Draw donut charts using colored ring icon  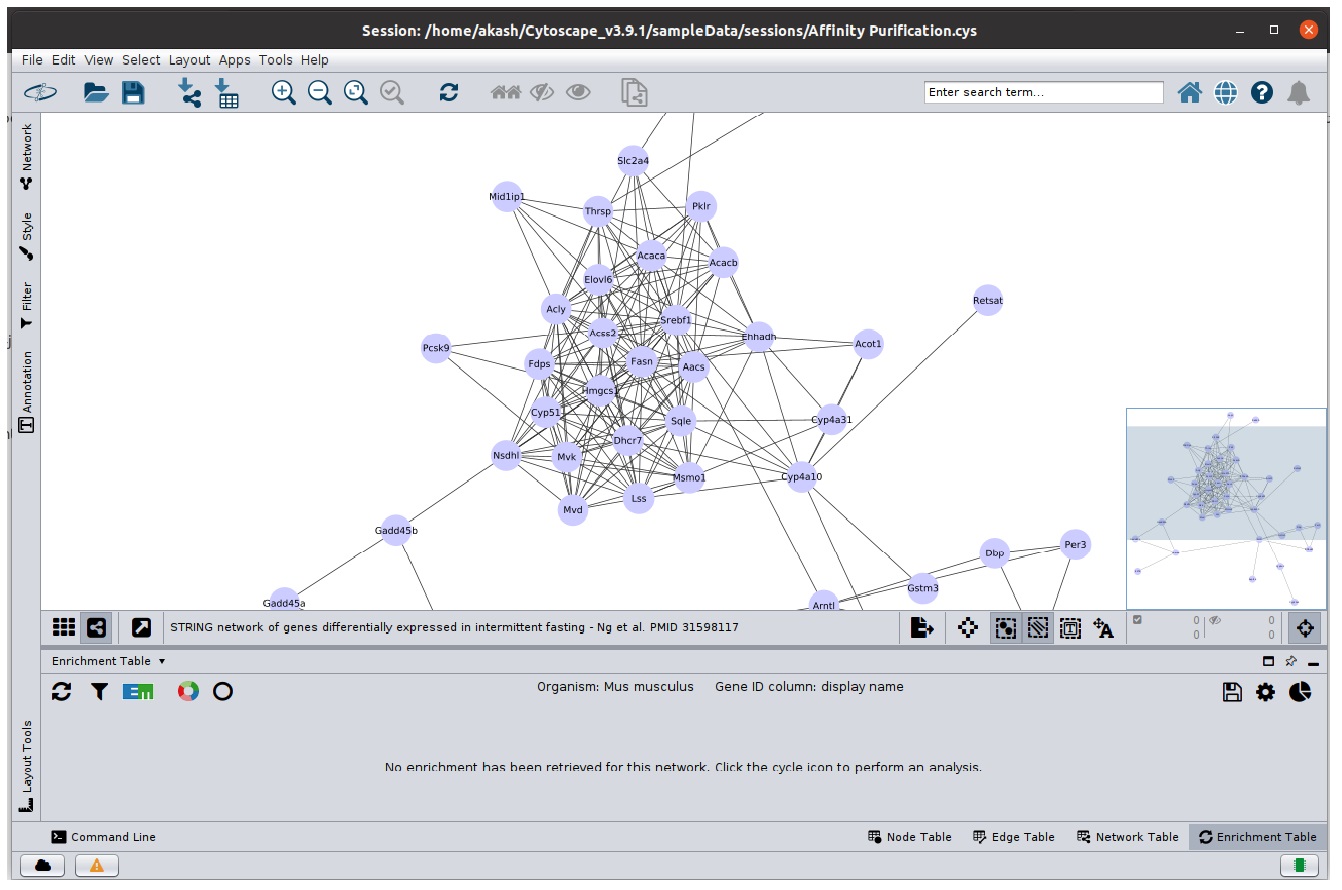(188, 691)
